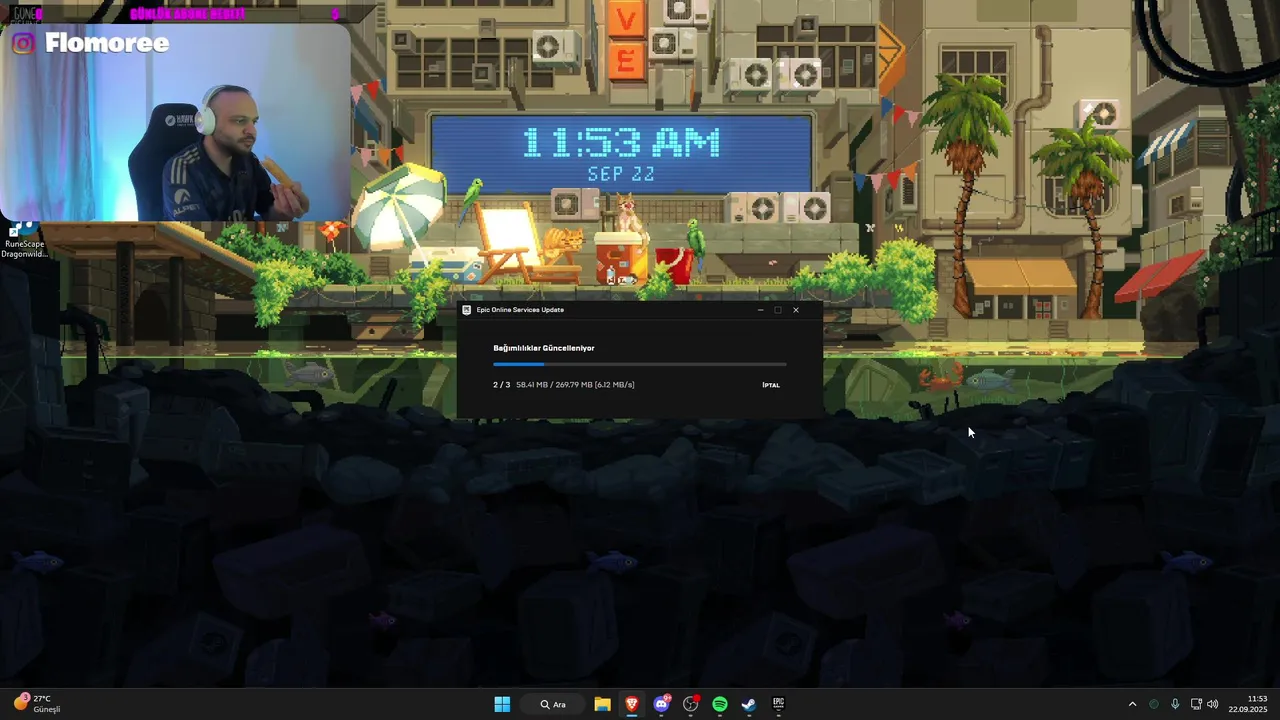Cancel the update with the İPTAL button
The width and height of the screenshot is (1280, 720).
(x=770, y=385)
